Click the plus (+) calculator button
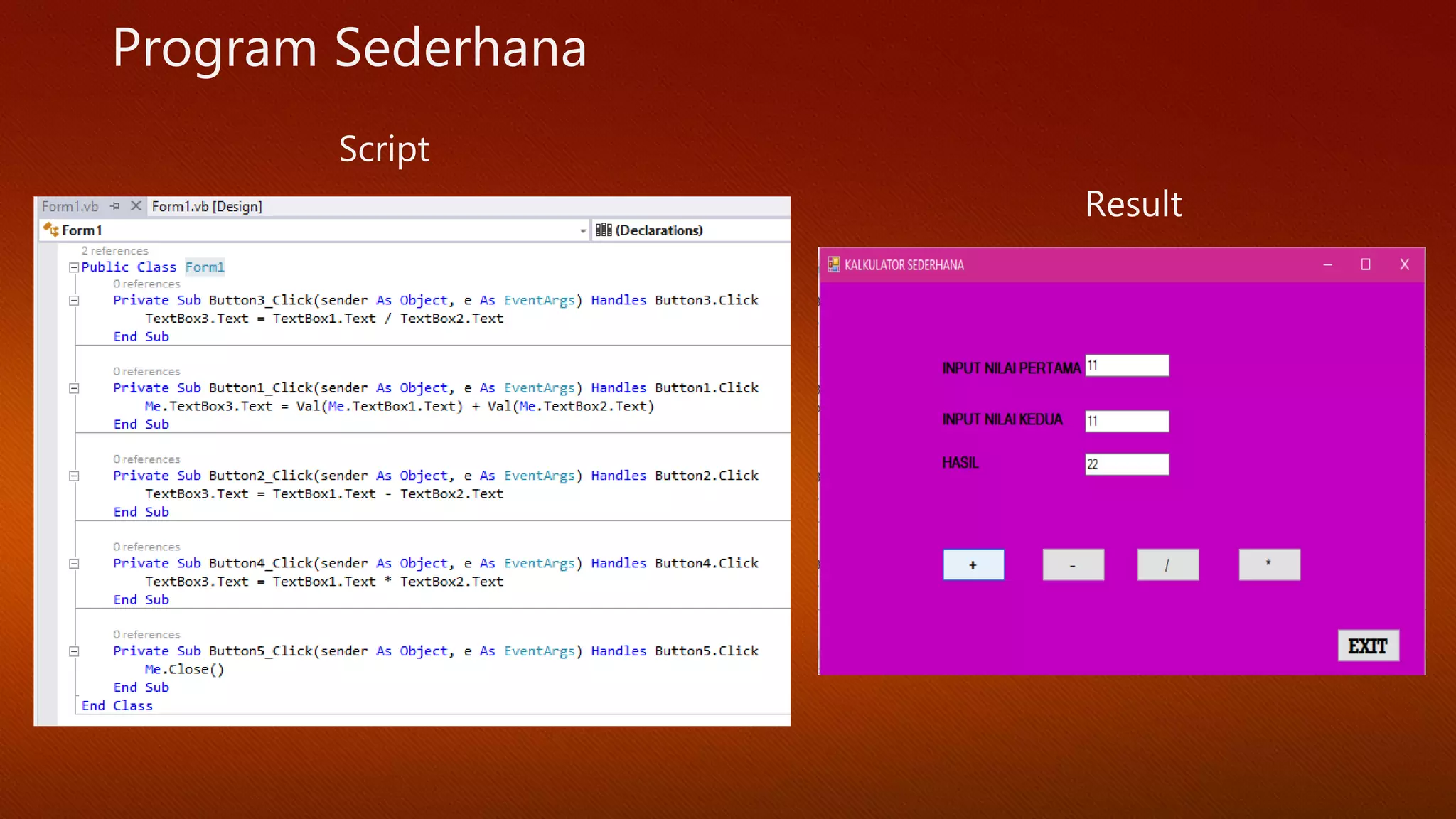1456x819 pixels. click(x=973, y=564)
